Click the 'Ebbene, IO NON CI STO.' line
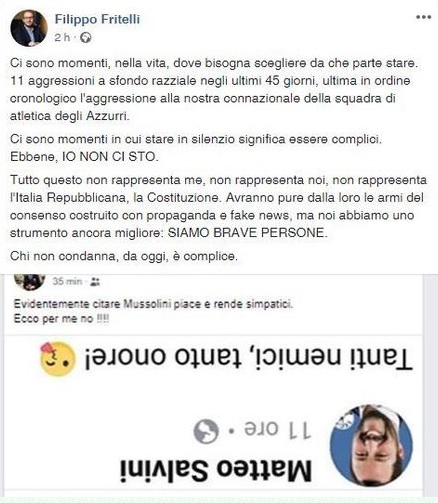The image size is (438, 503). (x=84, y=157)
